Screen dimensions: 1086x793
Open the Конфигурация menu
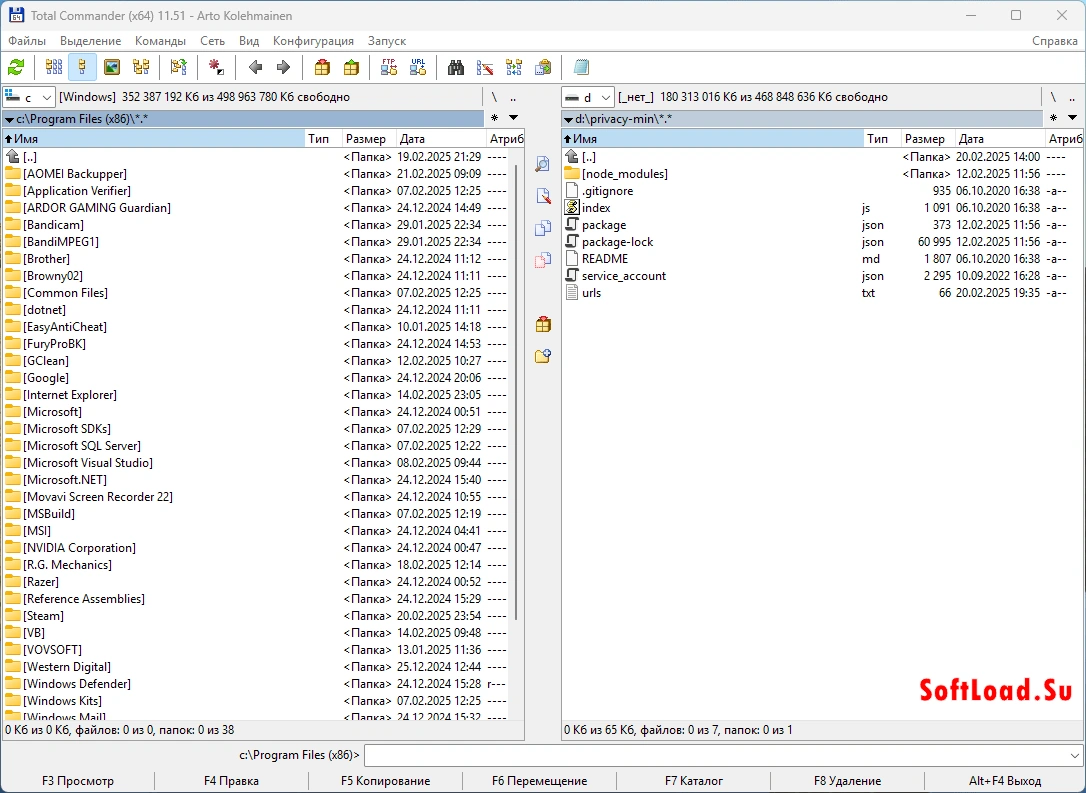coord(313,41)
